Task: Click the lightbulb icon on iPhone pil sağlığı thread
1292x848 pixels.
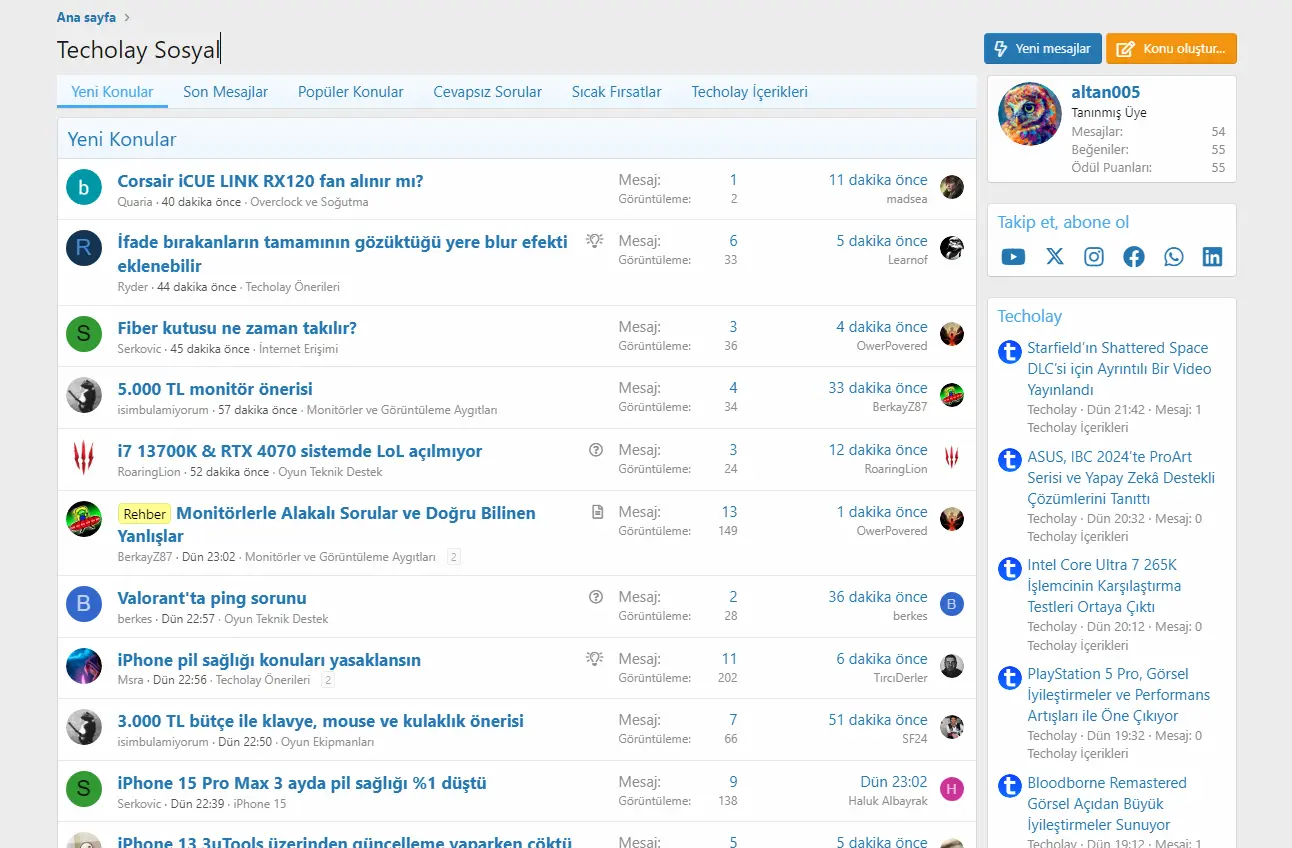Action: 595,658
